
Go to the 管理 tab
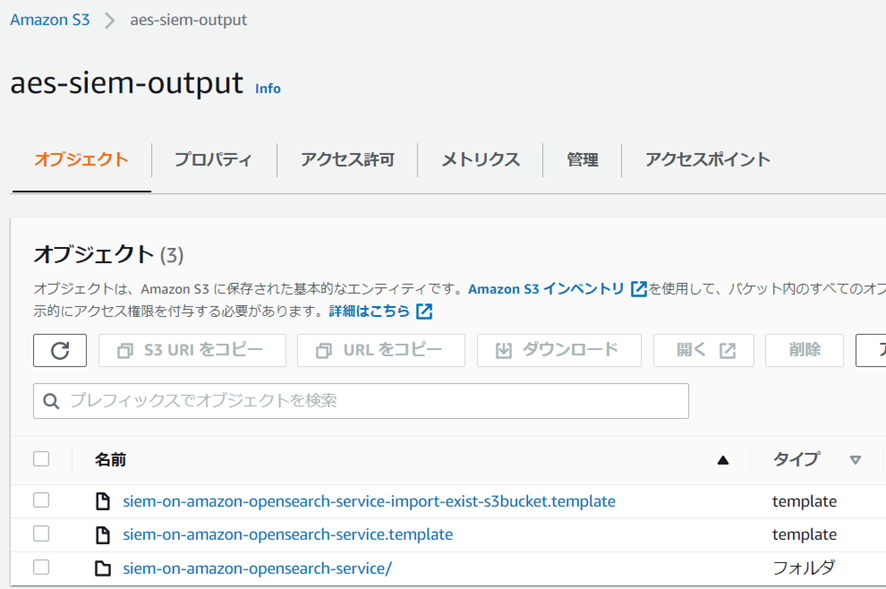click(x=583, y=159)
